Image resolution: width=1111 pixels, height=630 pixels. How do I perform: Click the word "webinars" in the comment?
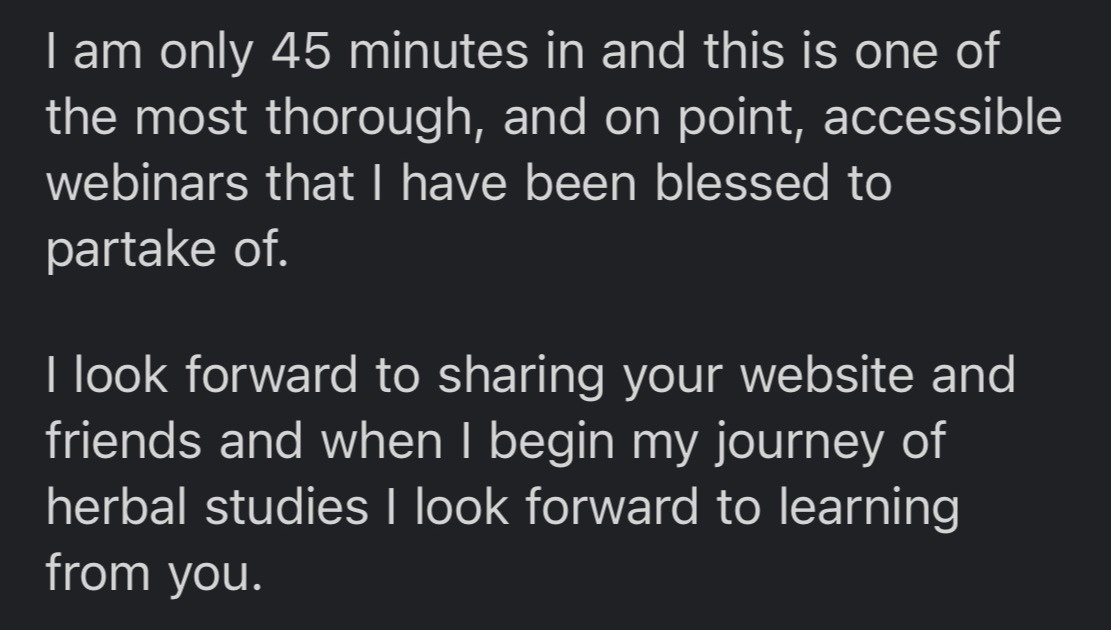pos(147,183)
